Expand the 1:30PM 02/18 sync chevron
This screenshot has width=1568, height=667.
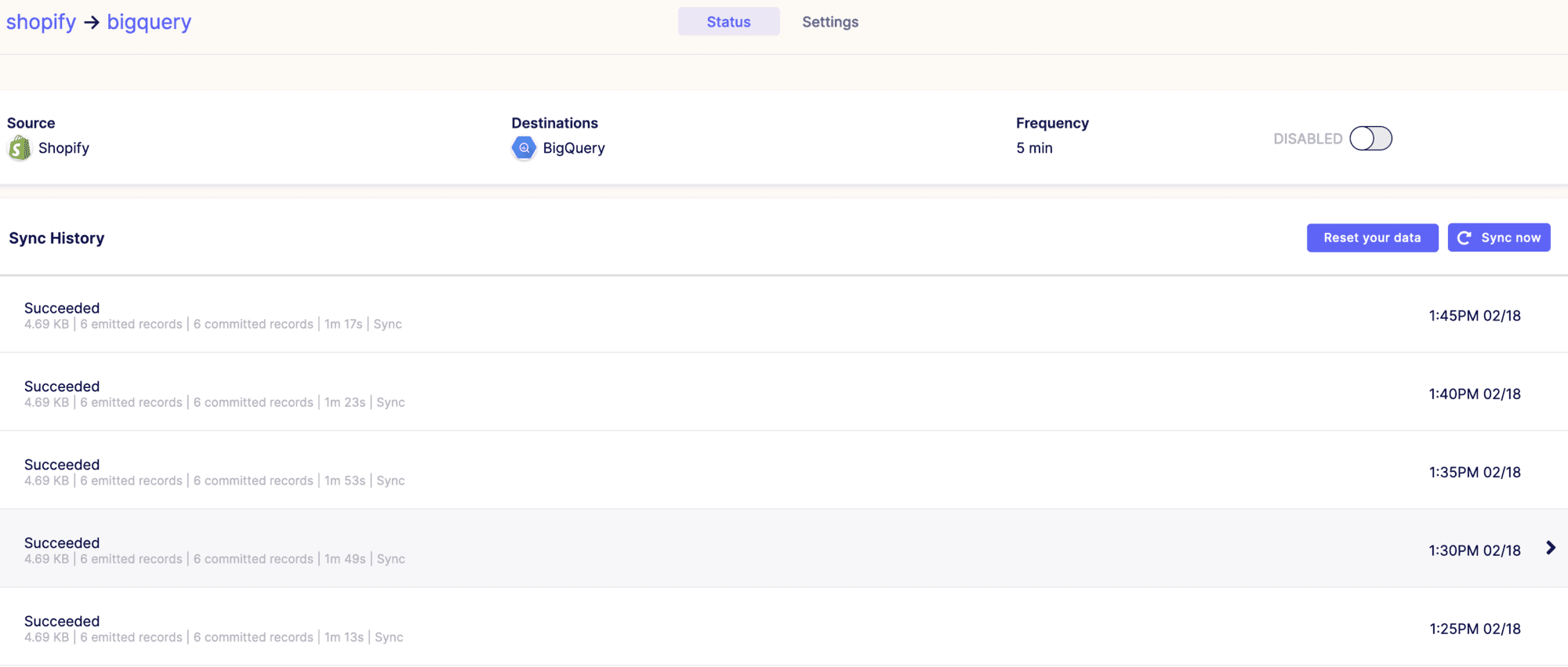coord(1550,548)
